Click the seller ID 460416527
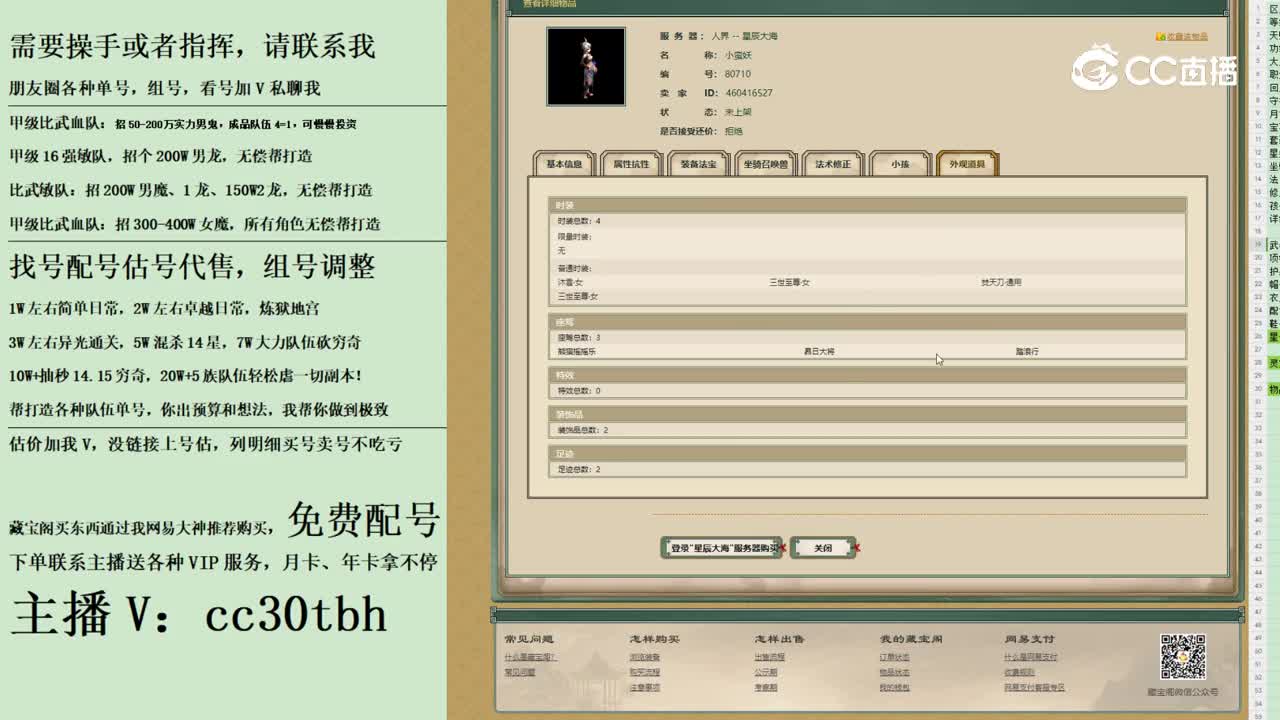This screenshot has height=720, width=1280. pos(749,93)
